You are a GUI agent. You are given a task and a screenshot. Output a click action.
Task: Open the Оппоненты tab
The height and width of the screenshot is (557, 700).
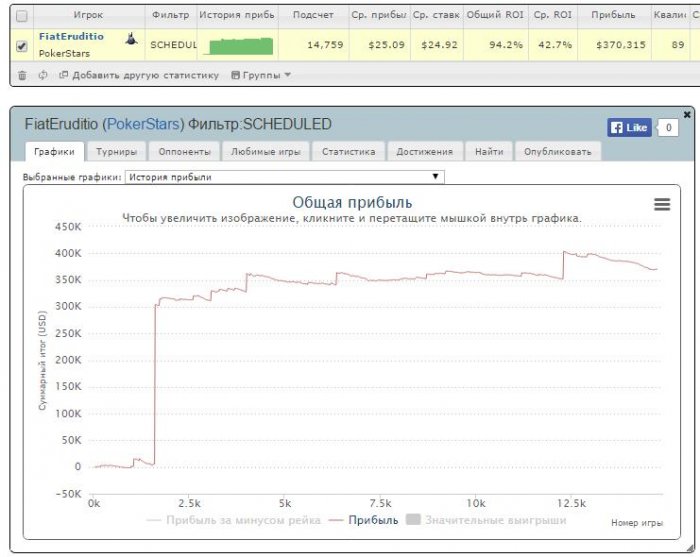coord(184,152)
